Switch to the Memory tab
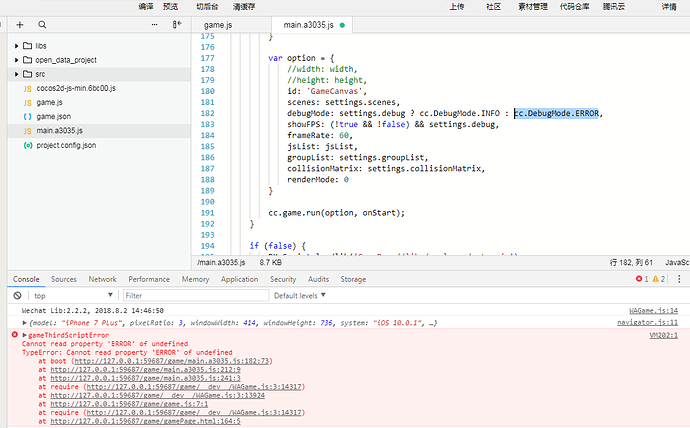Screen dimensions: 690x428 click(x=195, y=279)
